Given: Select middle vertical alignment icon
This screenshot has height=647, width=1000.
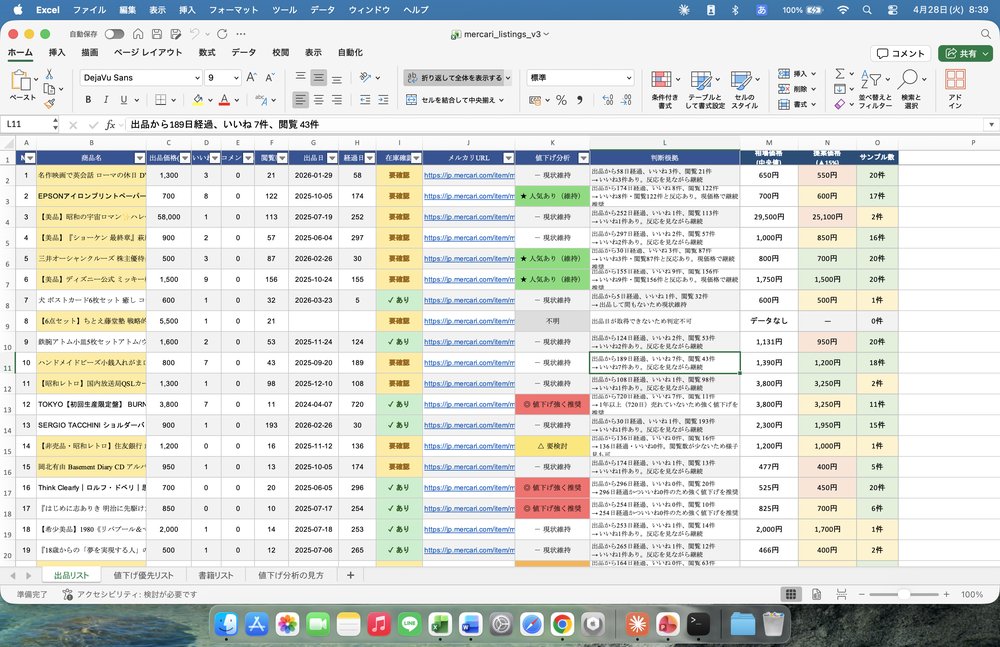Looking at the screenshot, I should point(318,78).
